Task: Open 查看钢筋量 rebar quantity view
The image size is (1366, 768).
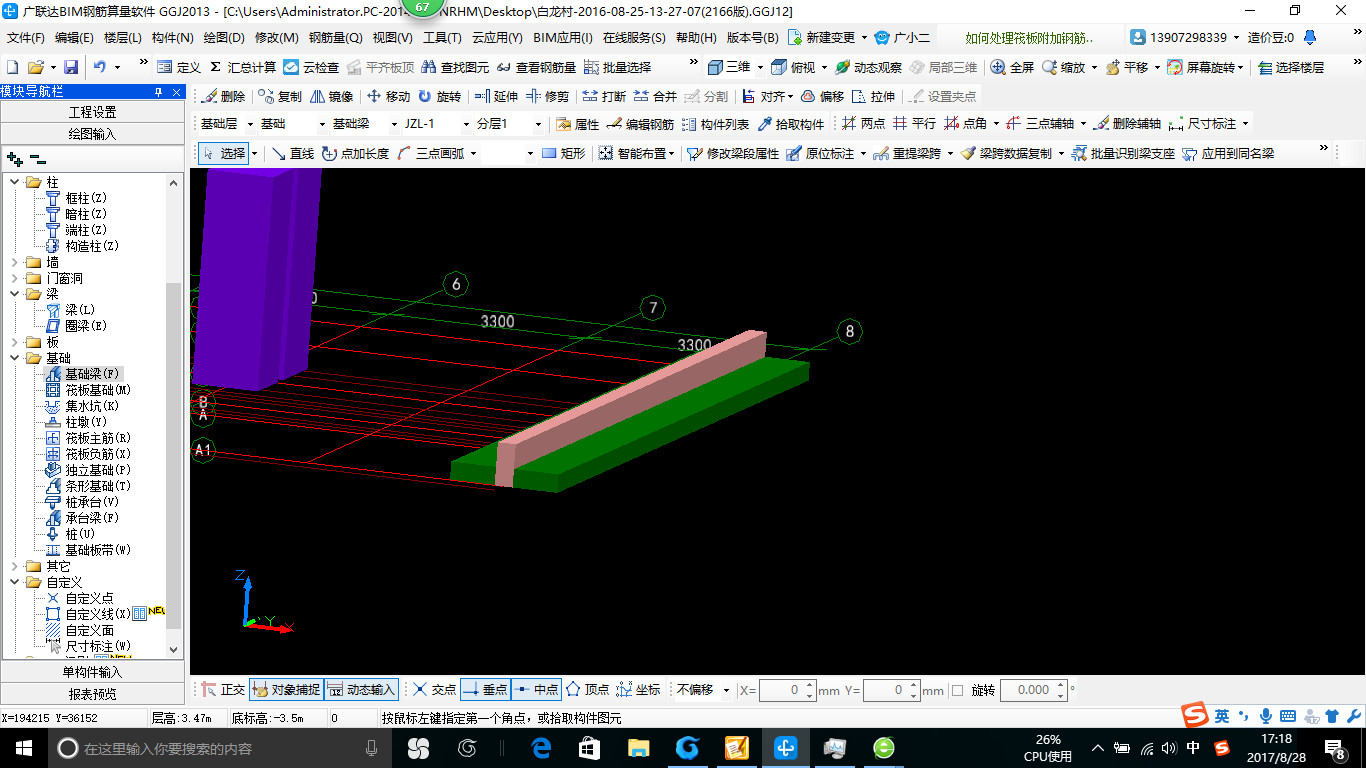Action: pyautogui.click(x=536, y=67)
